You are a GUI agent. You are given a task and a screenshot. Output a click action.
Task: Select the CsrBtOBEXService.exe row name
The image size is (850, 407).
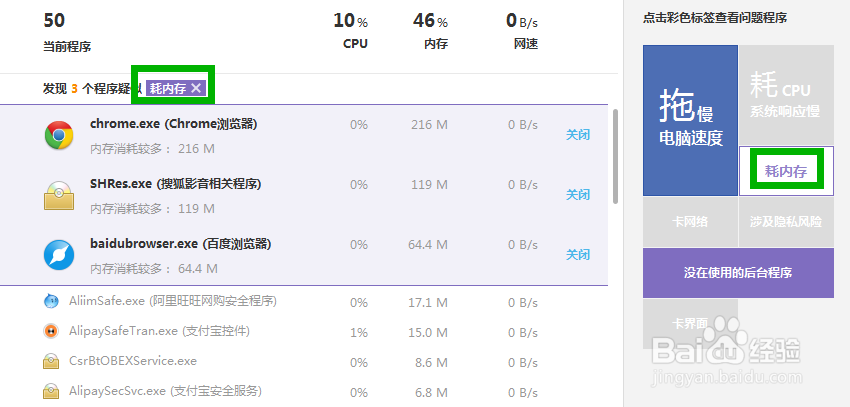coord(133,361)
